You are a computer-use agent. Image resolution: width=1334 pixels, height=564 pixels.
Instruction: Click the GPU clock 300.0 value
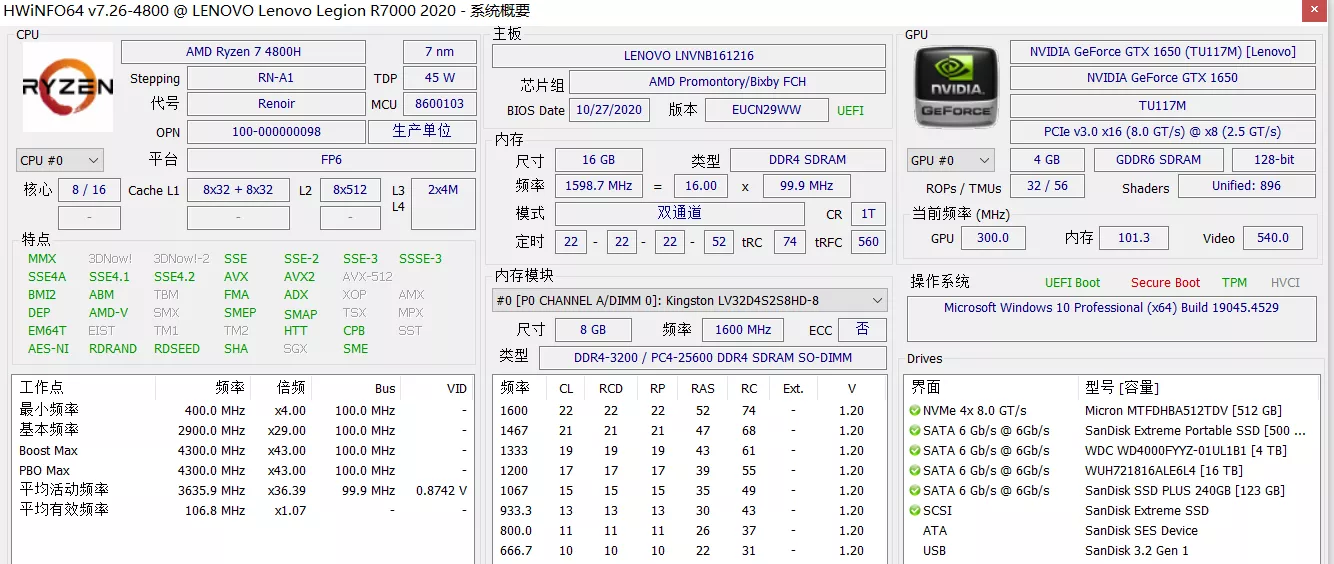click(x=993, y=238)
